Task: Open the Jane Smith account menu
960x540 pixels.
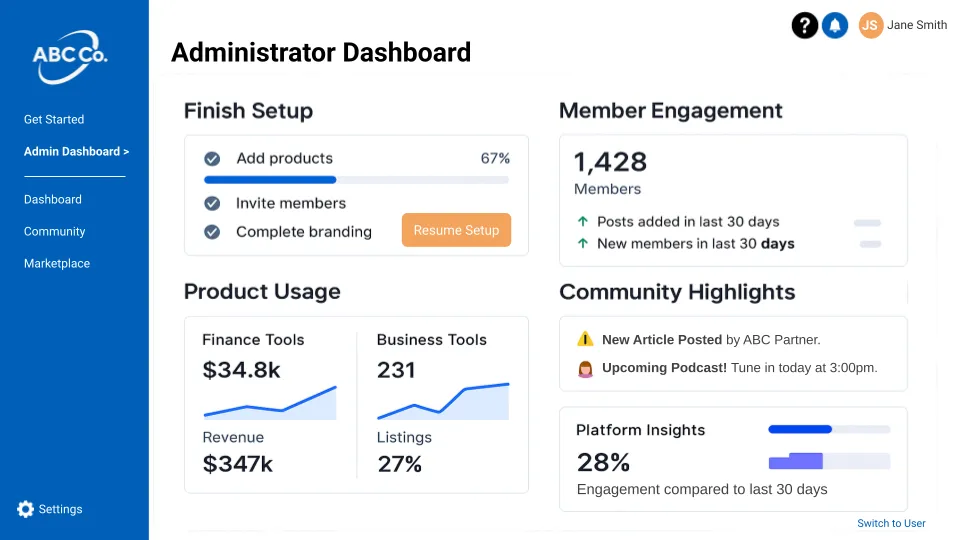Action: [917, 25]
